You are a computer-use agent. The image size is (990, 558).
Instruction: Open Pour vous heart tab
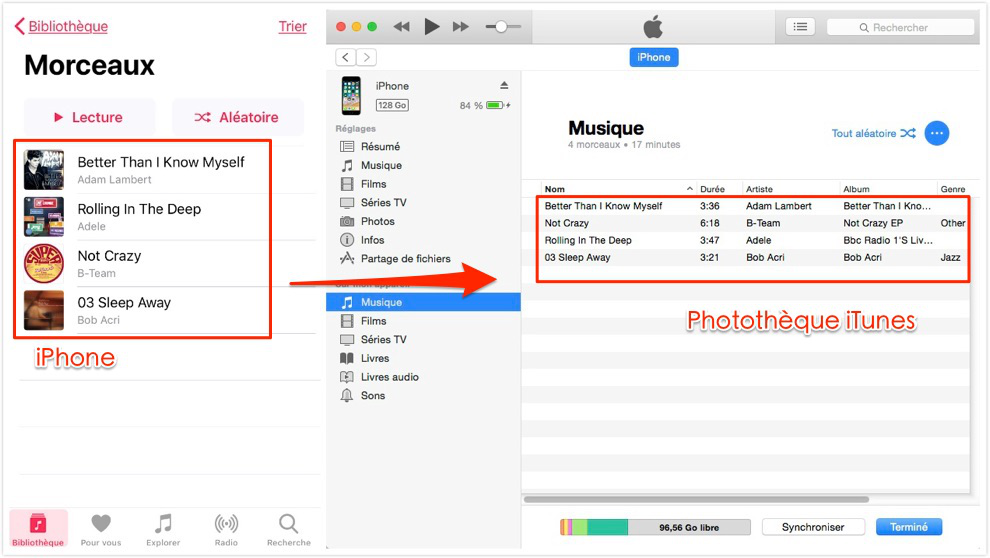point(101,529)
